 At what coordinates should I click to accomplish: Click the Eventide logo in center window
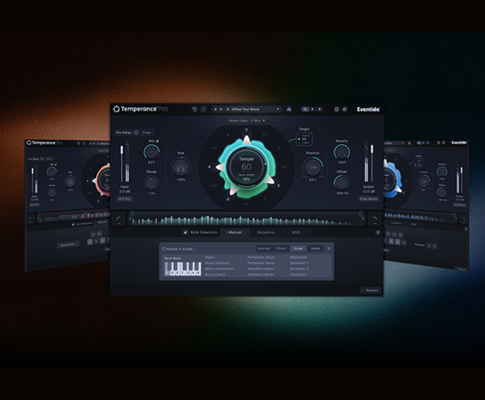point(368,109)
